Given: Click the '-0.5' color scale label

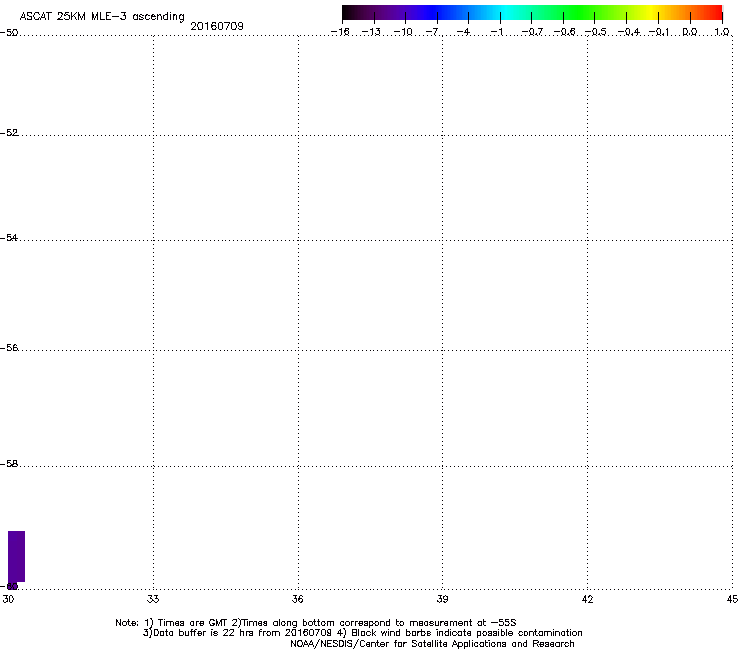Looking at the screenshot, I should pos(596,32).
